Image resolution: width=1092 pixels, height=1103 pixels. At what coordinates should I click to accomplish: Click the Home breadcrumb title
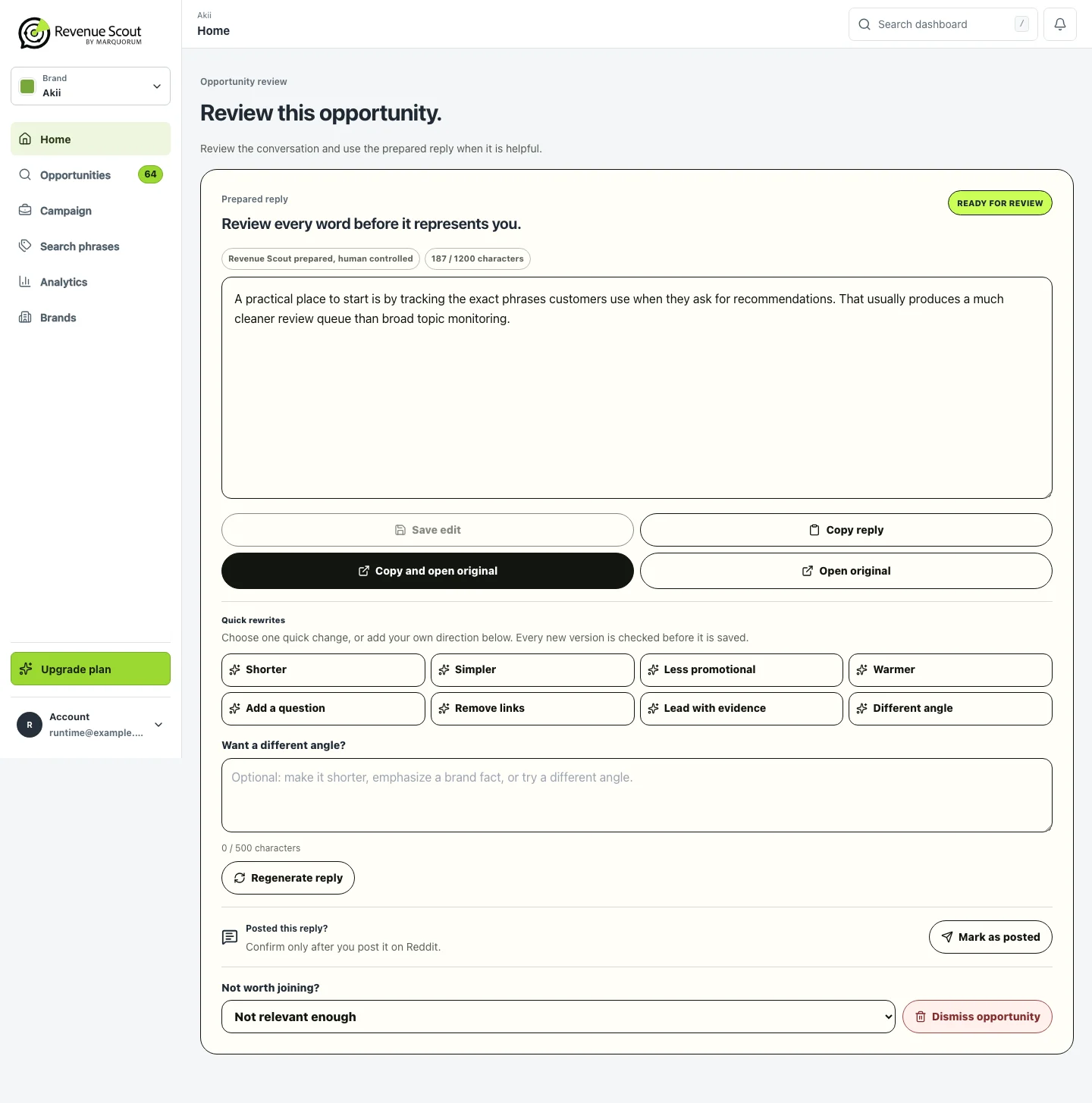click(x=213, y=31)
